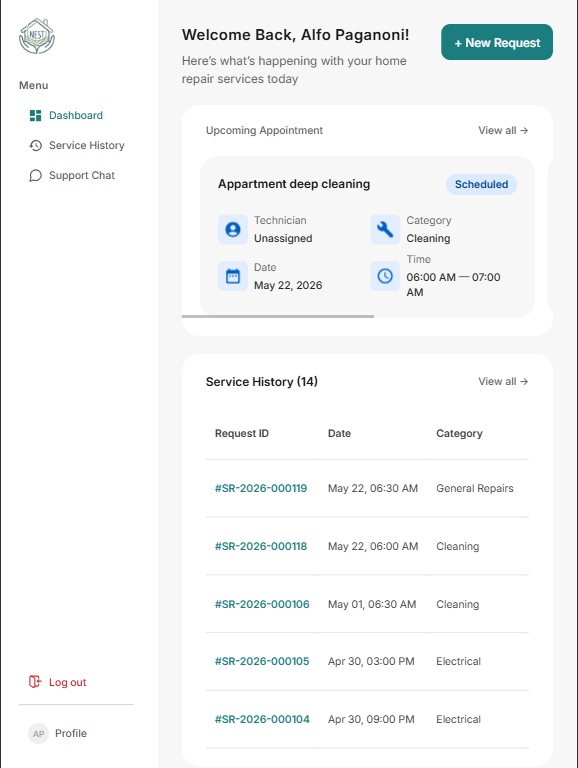This screenshot has width=578, height=768.
Task: Click the Upcoming Appointment heading
Action: click(x=264, y=130)
